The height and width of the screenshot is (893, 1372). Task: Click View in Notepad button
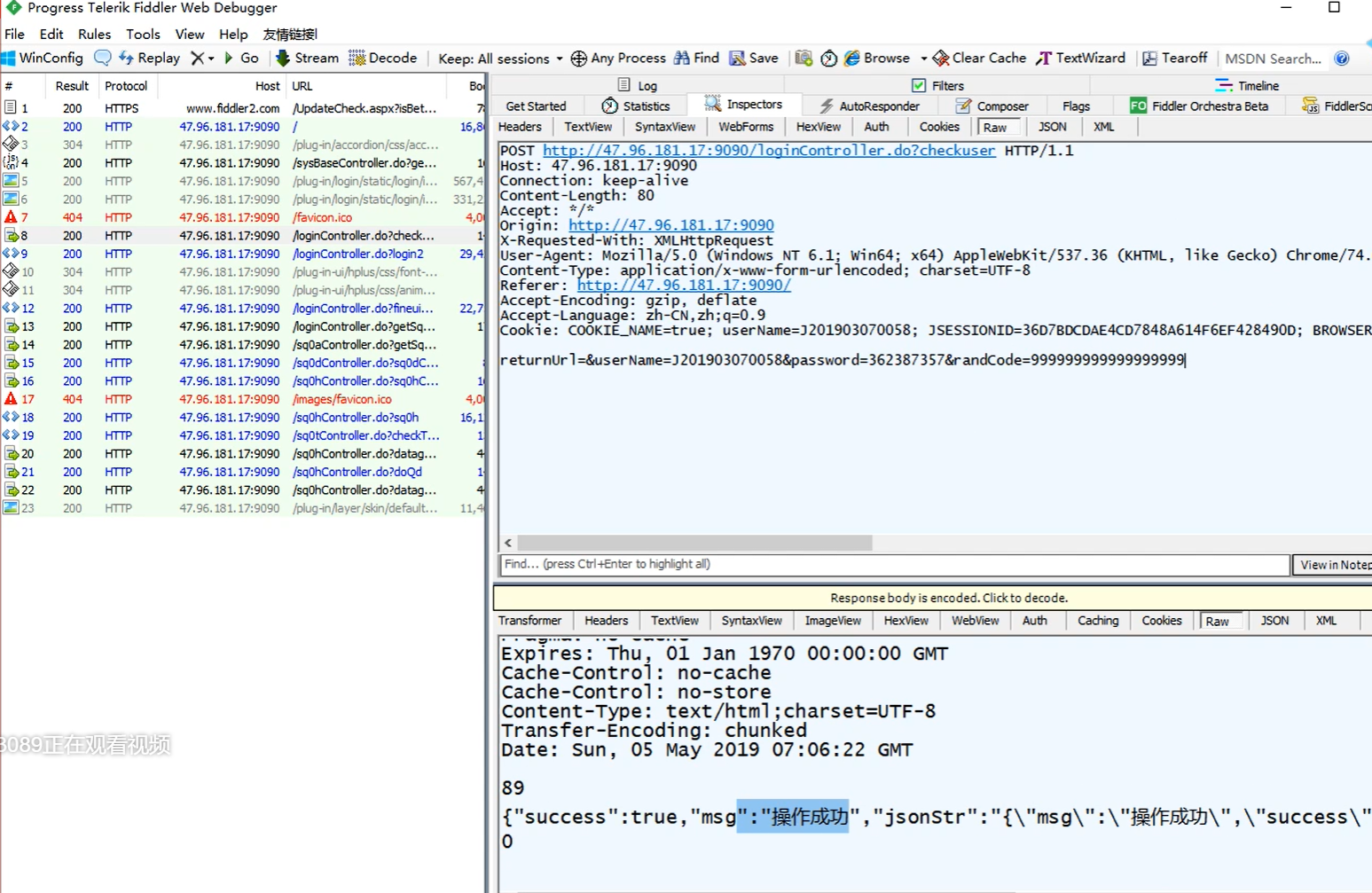click(x=1331, y=565)
